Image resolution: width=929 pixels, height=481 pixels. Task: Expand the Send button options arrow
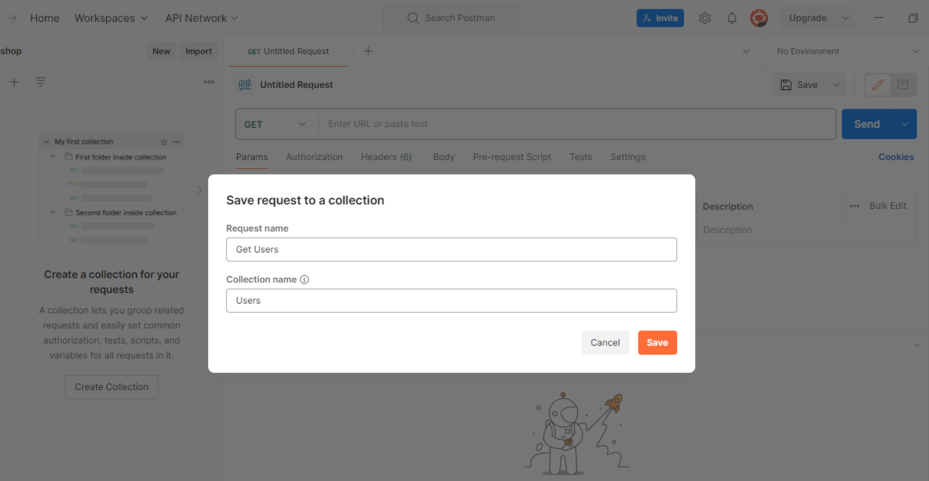click(905, 124)
